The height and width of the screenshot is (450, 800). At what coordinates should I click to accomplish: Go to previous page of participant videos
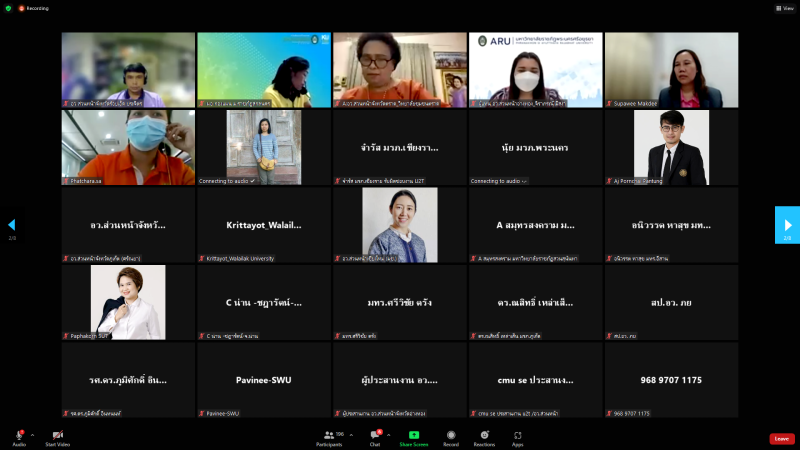click(12, 225)
